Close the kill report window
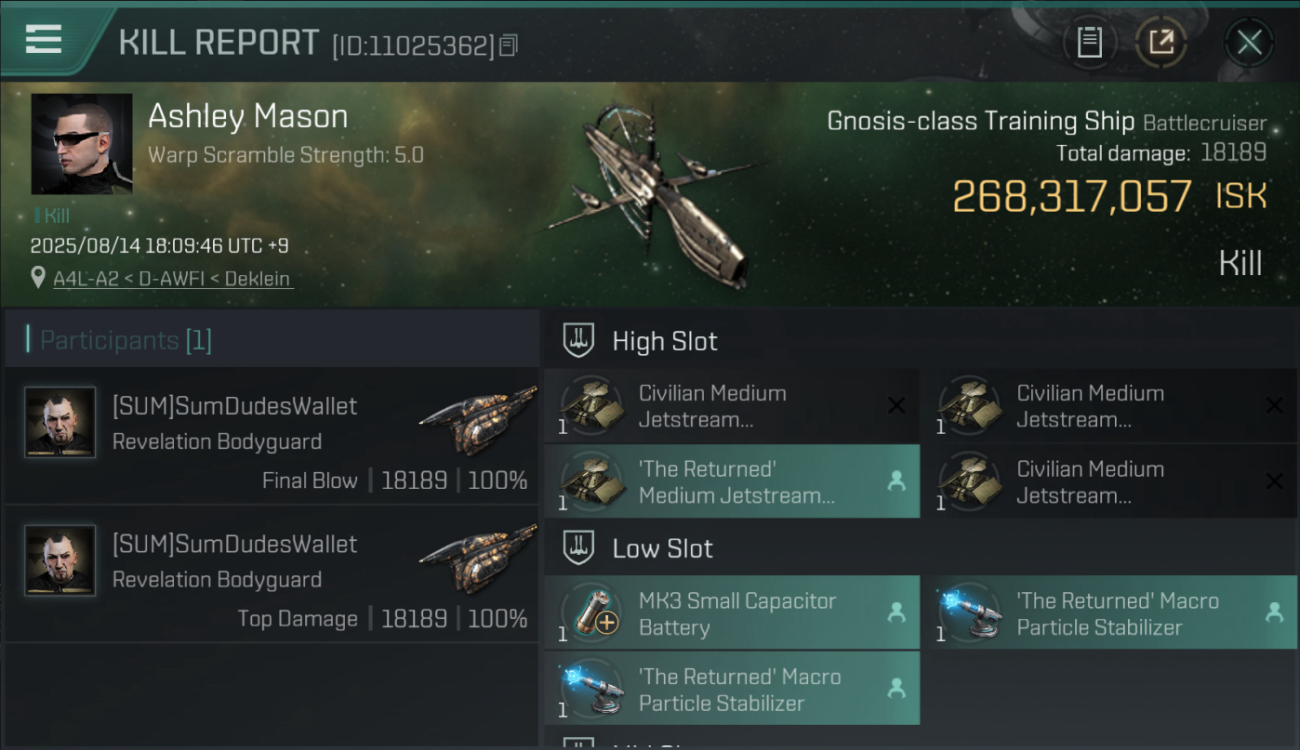1300x750 pixels. point(1249,43)
